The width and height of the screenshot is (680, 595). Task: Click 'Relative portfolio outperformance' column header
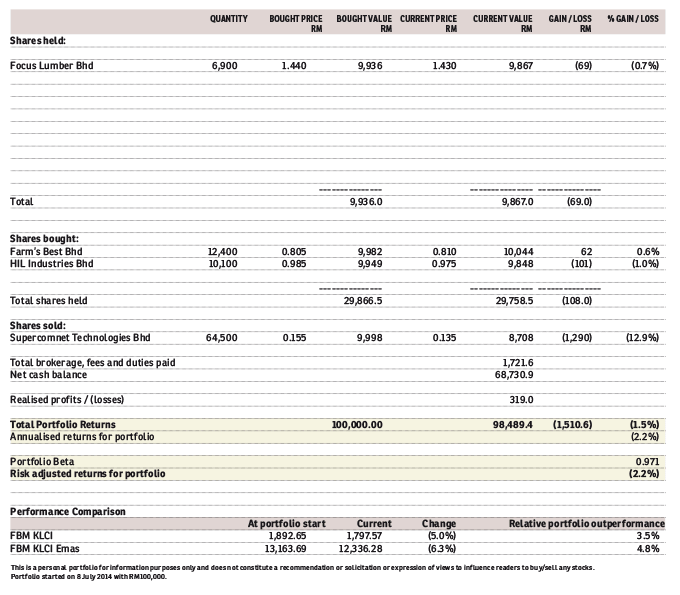tap(587, 524)
